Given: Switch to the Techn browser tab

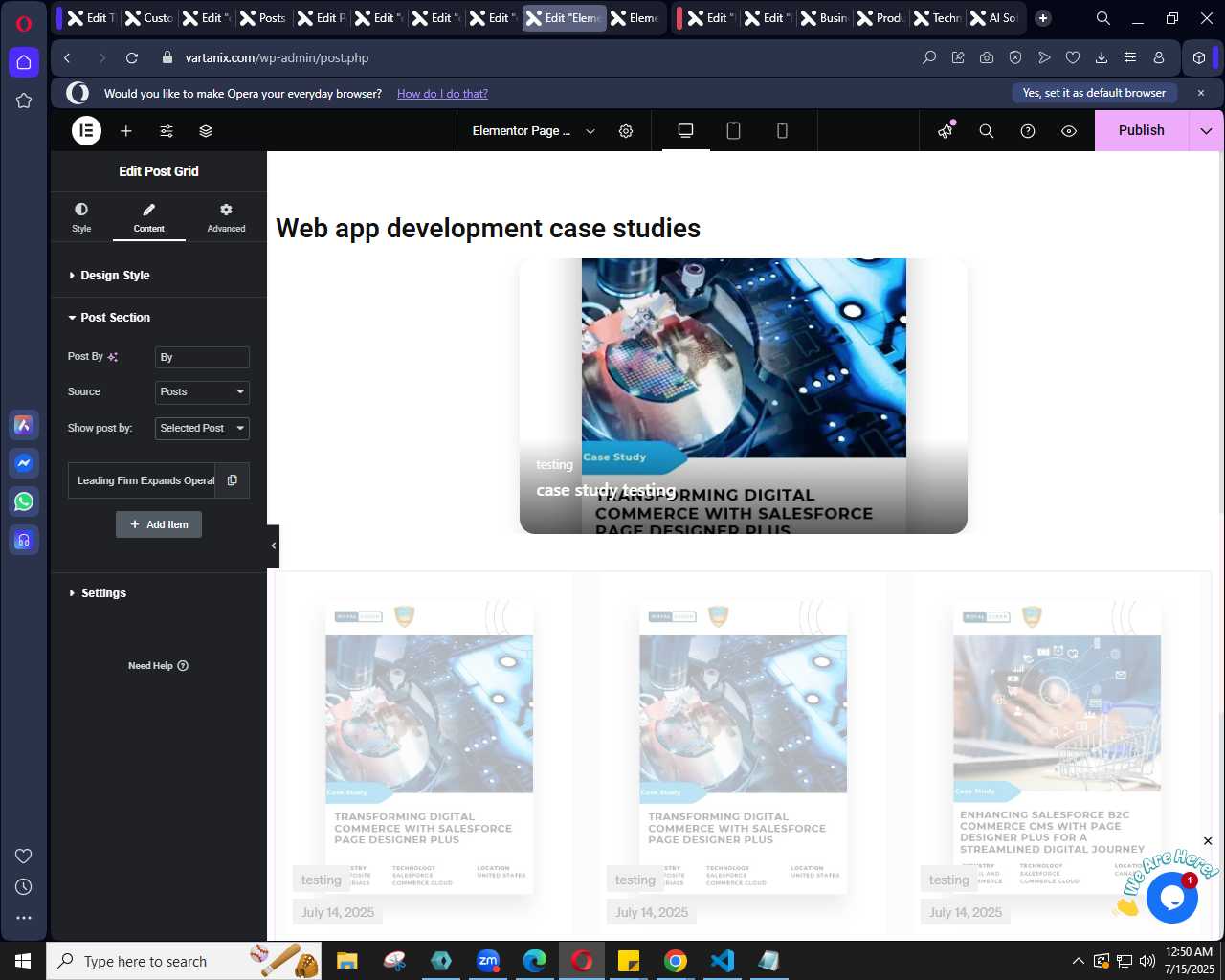Looking at the screenshot, I should point(937,18).
